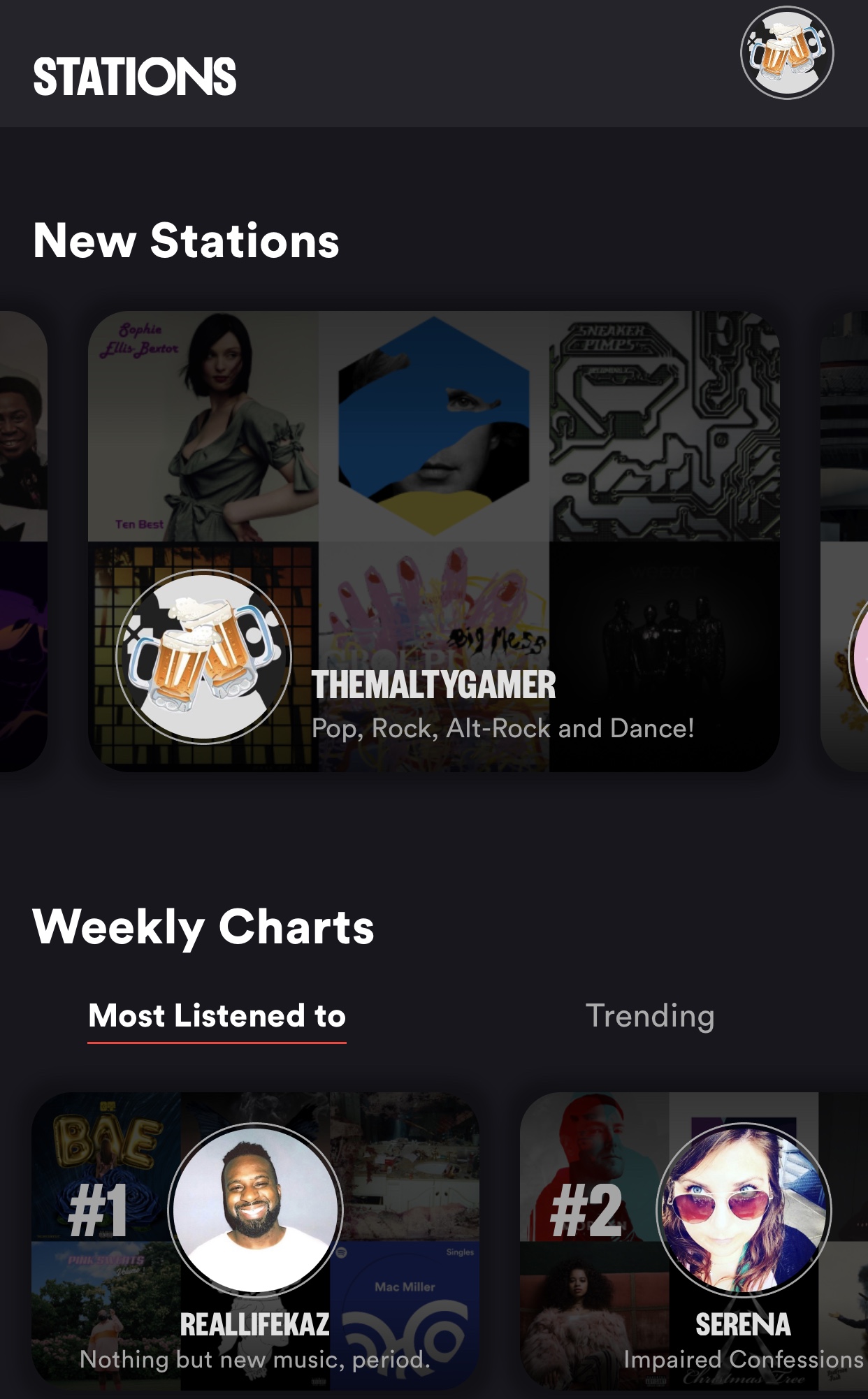Open the profile avatar with beer mugs

787,53
